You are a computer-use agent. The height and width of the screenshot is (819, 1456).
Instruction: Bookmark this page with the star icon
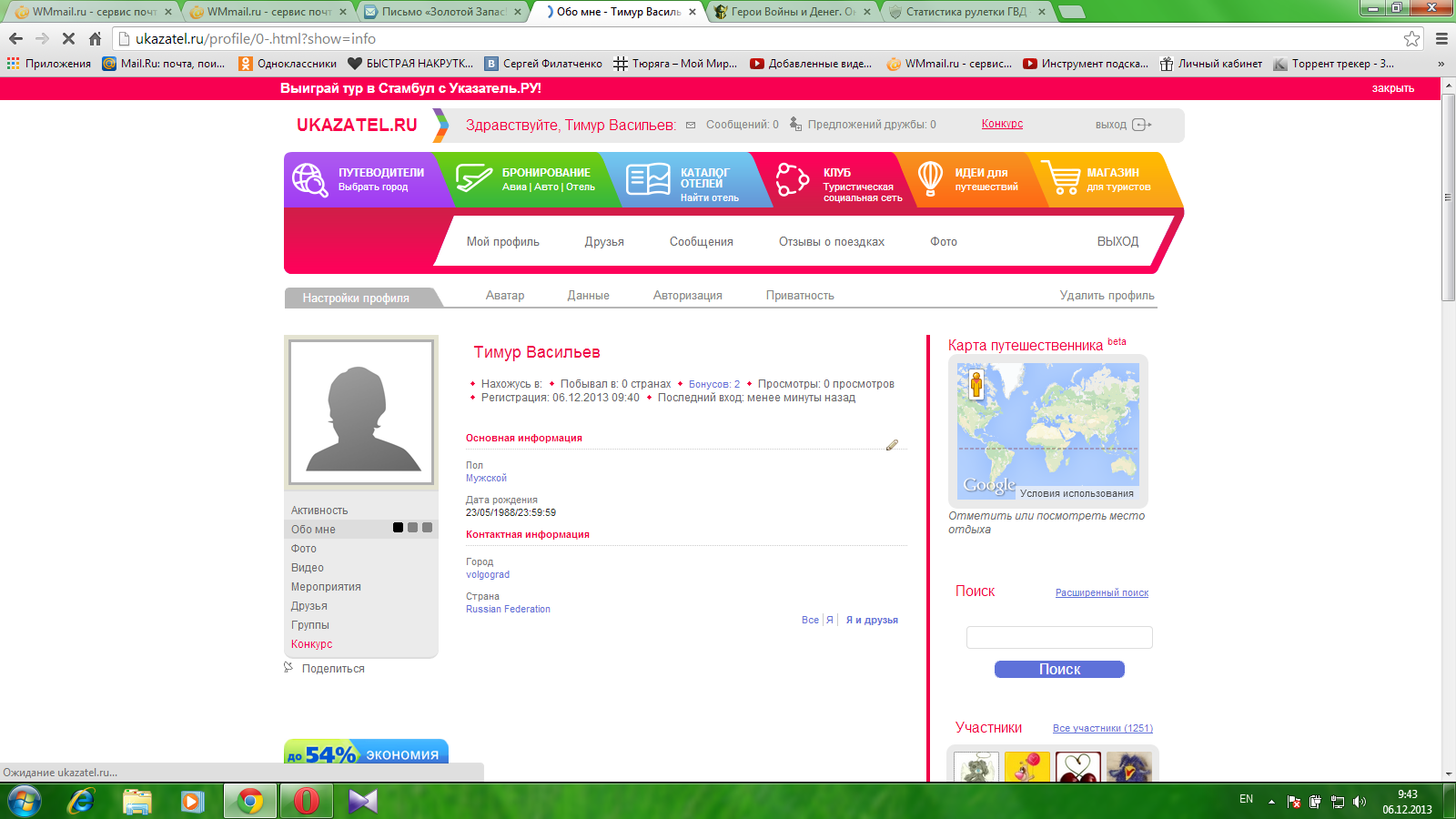pos(1411,38)
